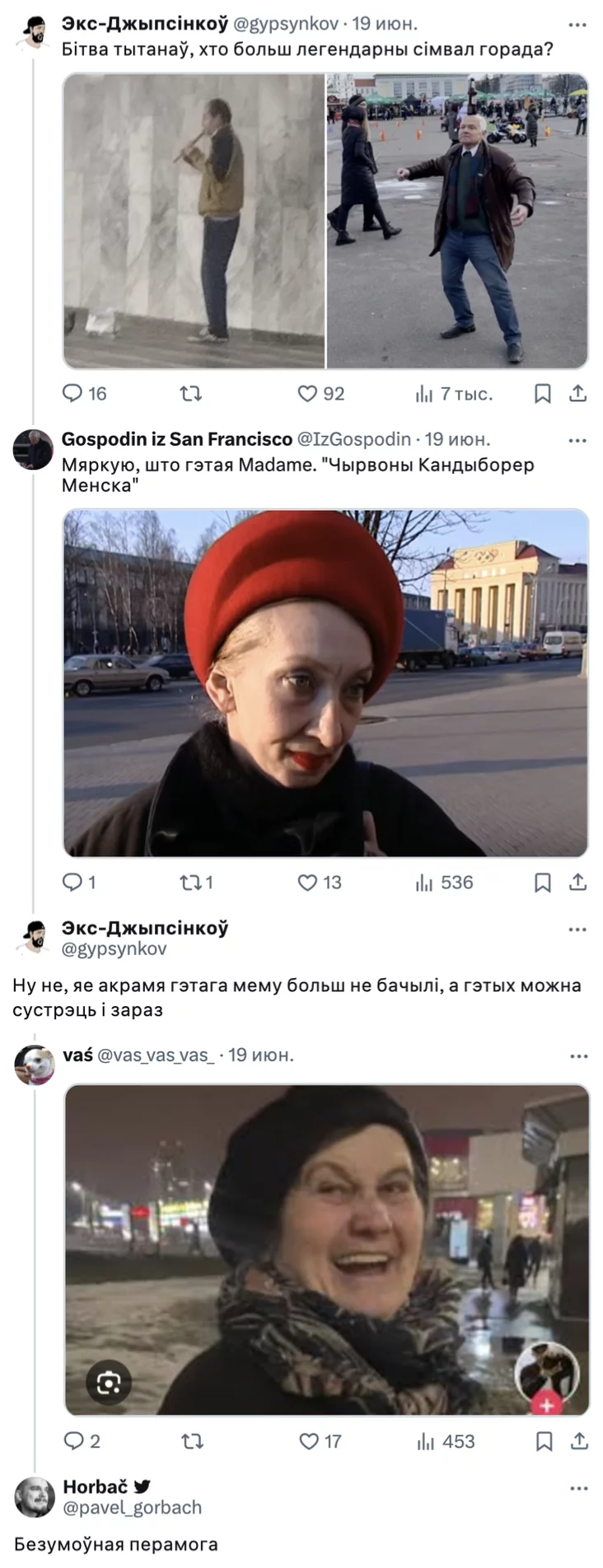Share the first tweet via share icon
Viewport: 603px width, 1568px height.
click(578, 394)
